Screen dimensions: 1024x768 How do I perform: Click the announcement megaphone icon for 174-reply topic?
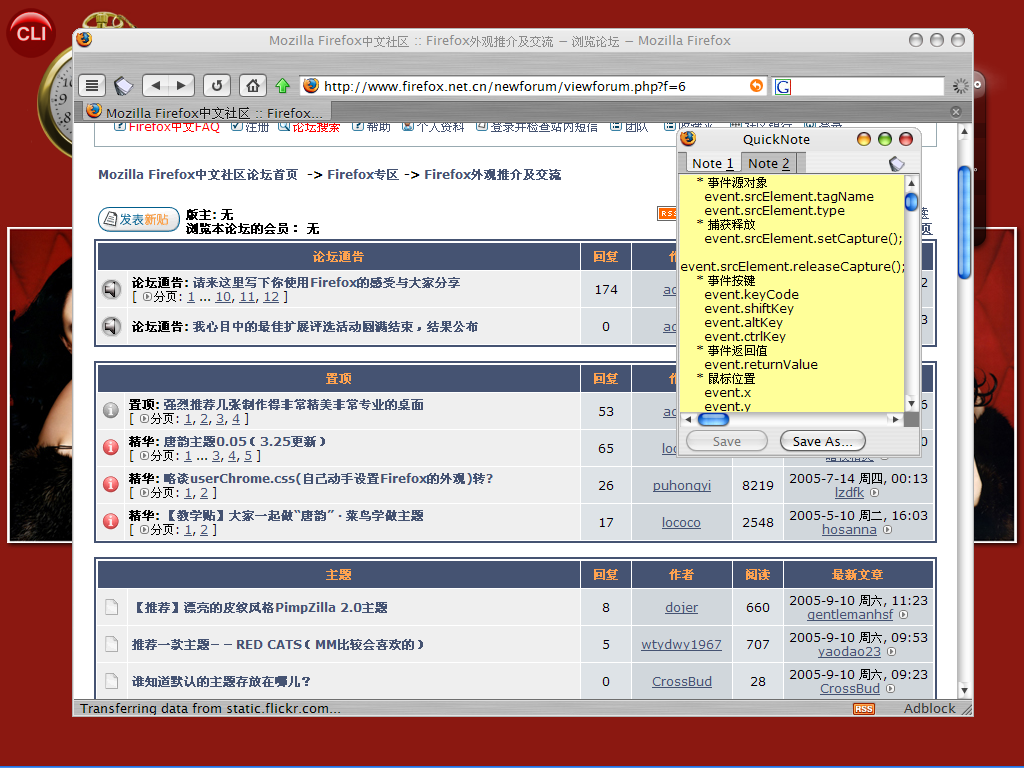112,289
